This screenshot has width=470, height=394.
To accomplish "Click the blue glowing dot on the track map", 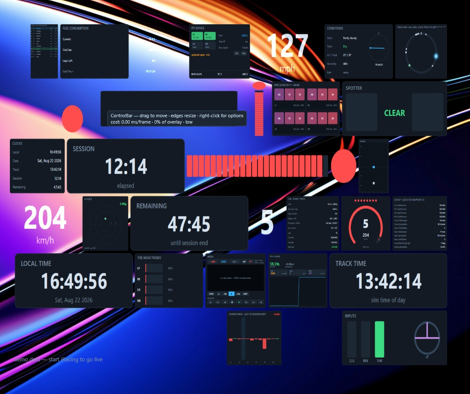I will [436, 56].
